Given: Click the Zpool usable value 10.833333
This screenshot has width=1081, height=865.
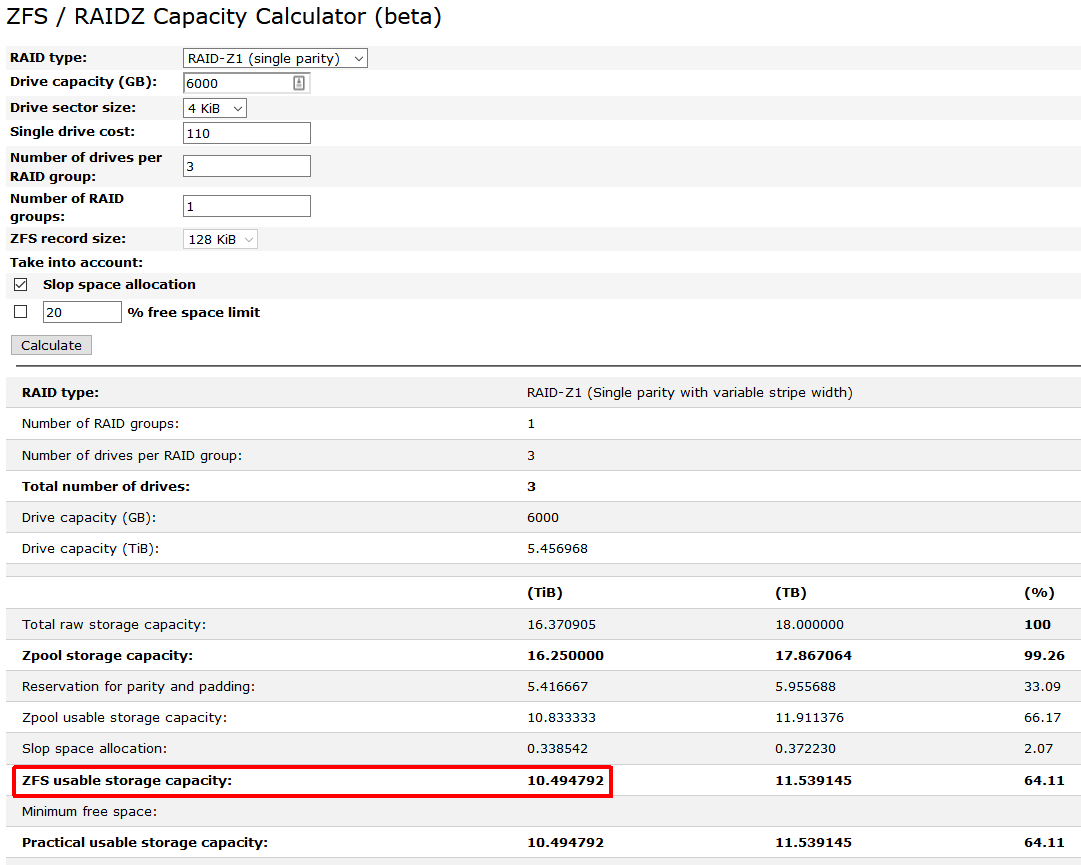Looking at the screenshot, I should pos(561,718).
